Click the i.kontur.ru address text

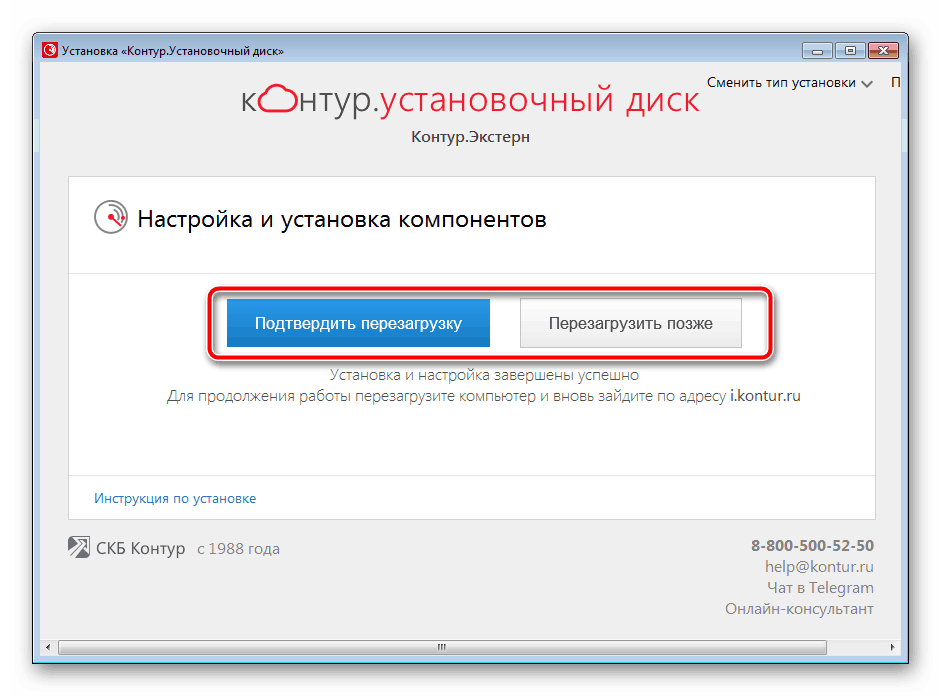(x=765, y=396)
